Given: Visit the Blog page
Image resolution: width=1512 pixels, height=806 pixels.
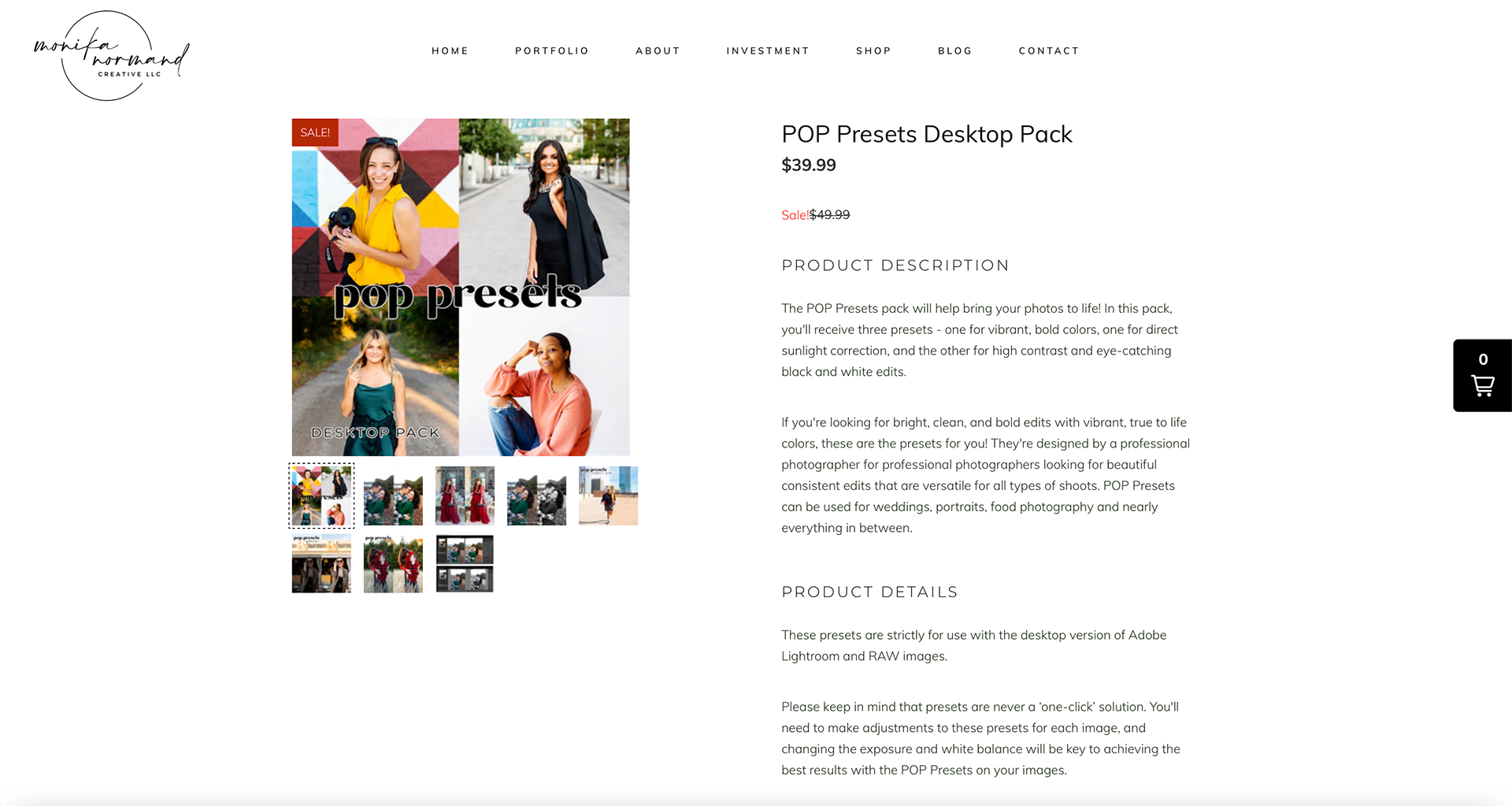Looking at the screenshot, I should pos(954,50).
